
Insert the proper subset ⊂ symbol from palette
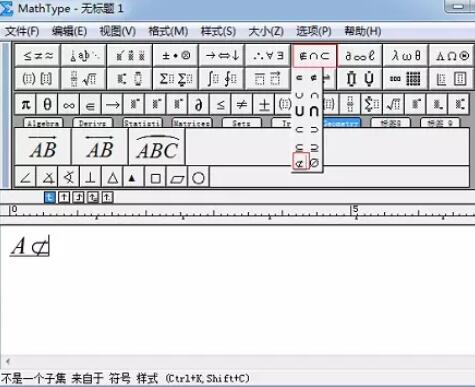pyautogui.click(x=300, y=130)
